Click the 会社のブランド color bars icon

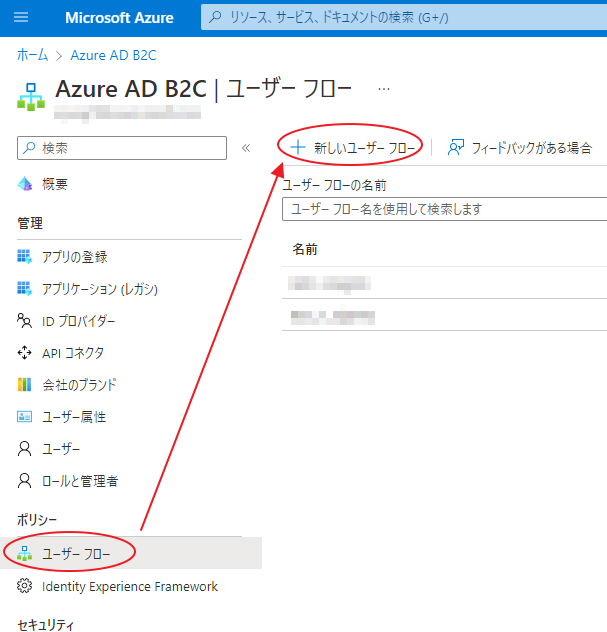pyautogui.click(x=25, y=385)
